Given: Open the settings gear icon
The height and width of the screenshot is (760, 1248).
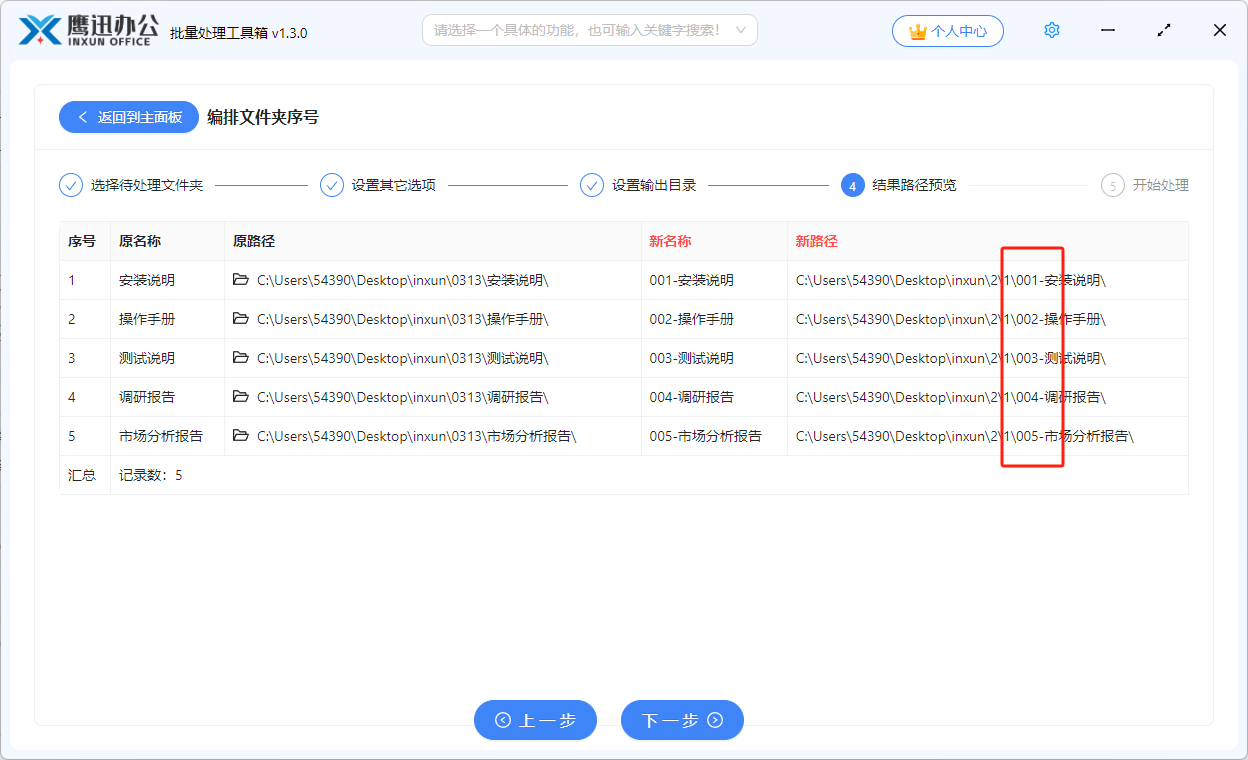Looking at the screenshot, I should click(x=1051, y=30).
